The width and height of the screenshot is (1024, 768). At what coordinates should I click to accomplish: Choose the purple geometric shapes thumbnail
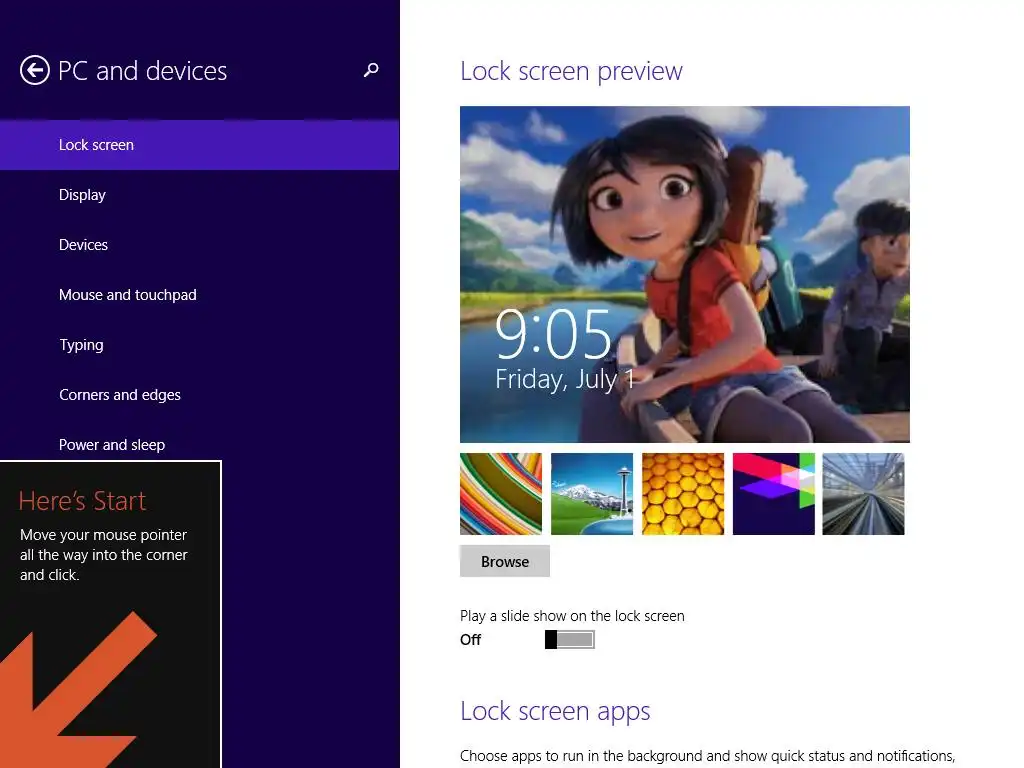(x=773, y=494)
